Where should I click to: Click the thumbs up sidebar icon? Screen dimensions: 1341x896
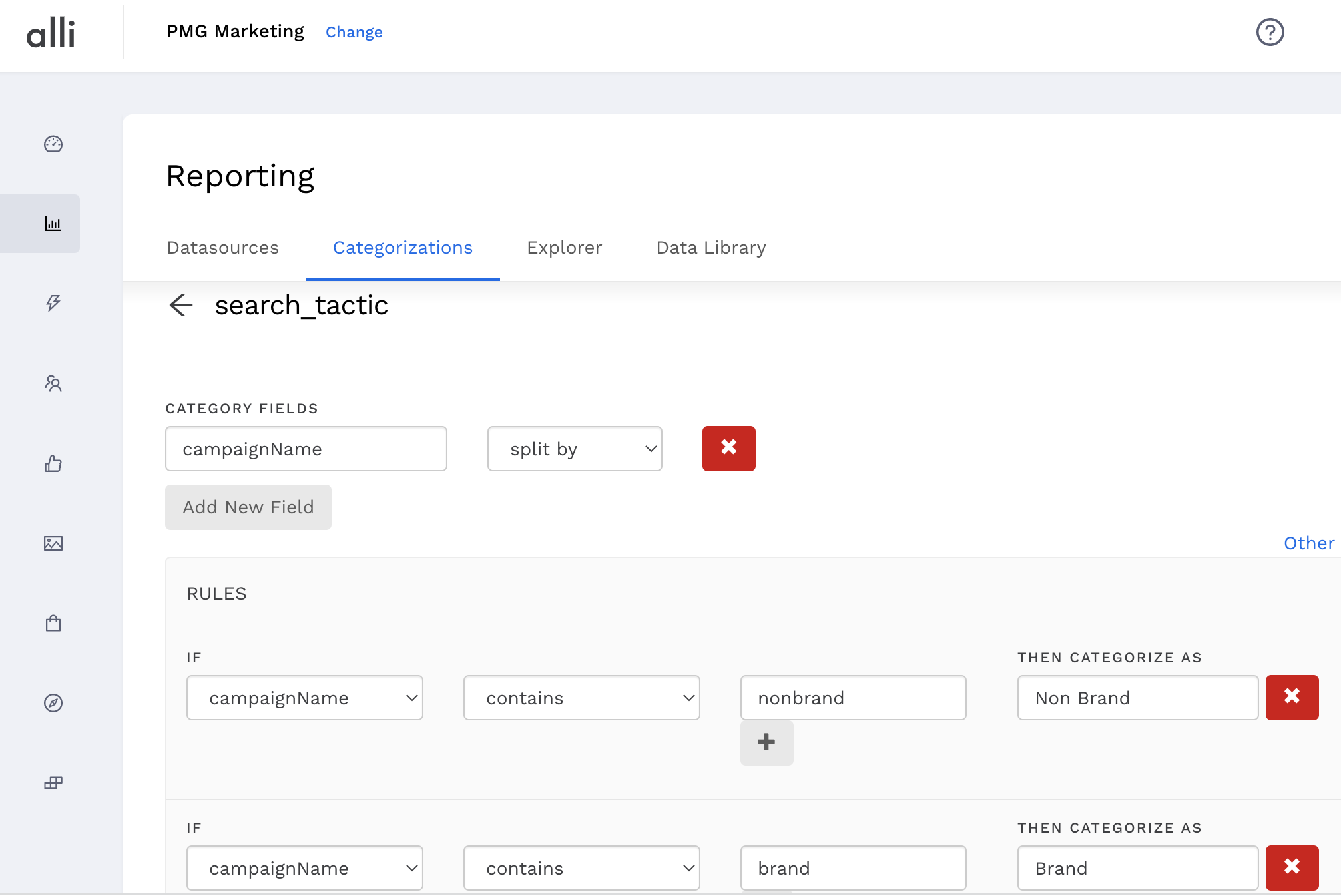[53, 463]
